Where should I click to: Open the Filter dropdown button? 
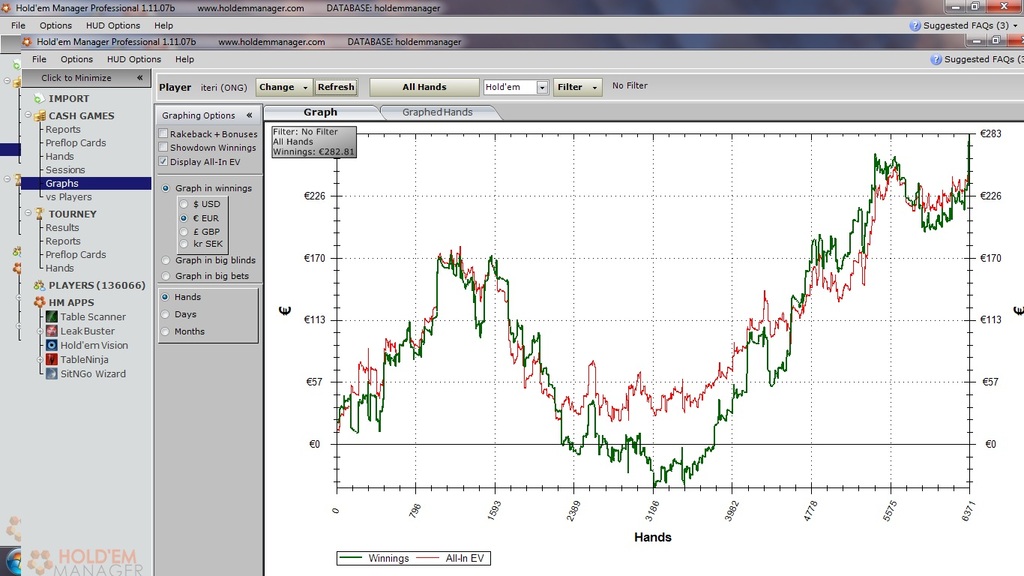click(577, 87)
